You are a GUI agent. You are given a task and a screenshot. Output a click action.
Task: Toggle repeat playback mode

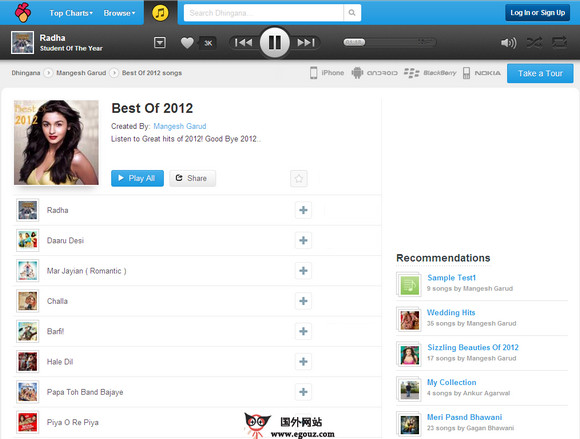[559, 43]
